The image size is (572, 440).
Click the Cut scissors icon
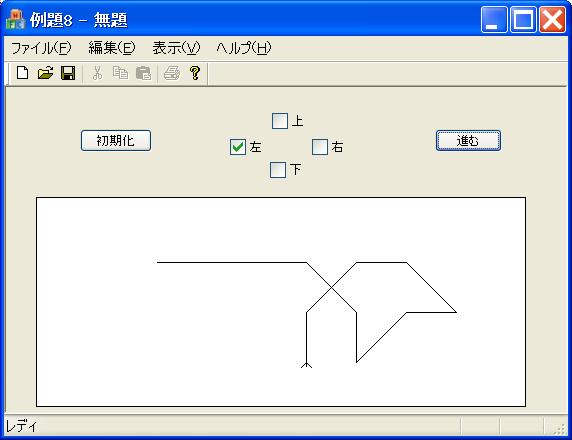[x=97, y=73]
